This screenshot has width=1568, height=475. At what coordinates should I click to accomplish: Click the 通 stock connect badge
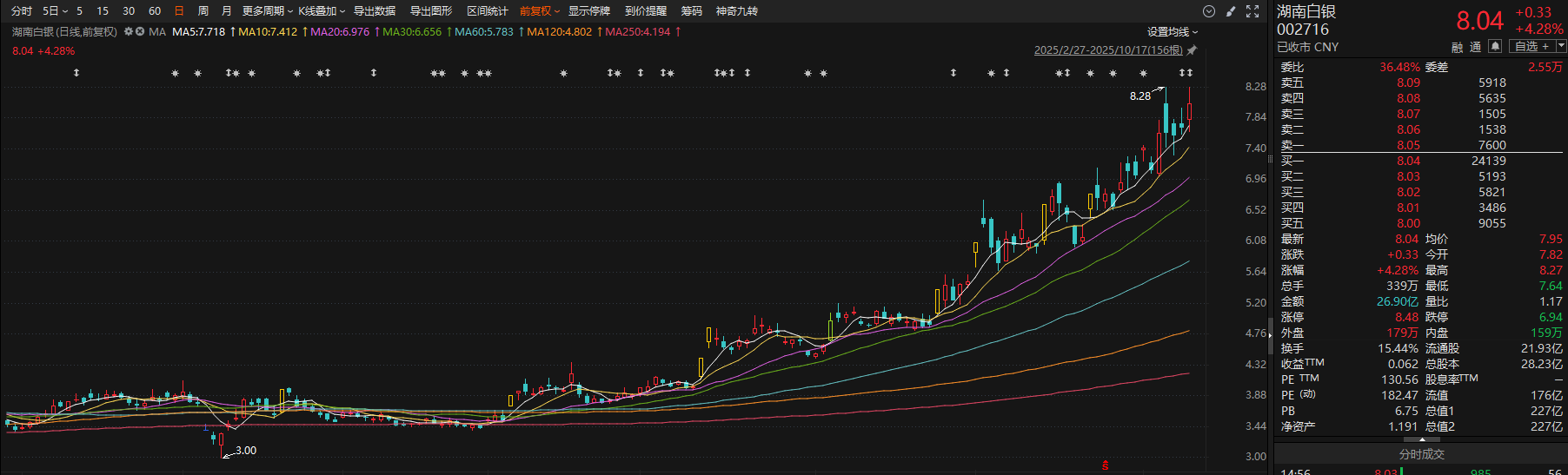[x=1475, y=48]
